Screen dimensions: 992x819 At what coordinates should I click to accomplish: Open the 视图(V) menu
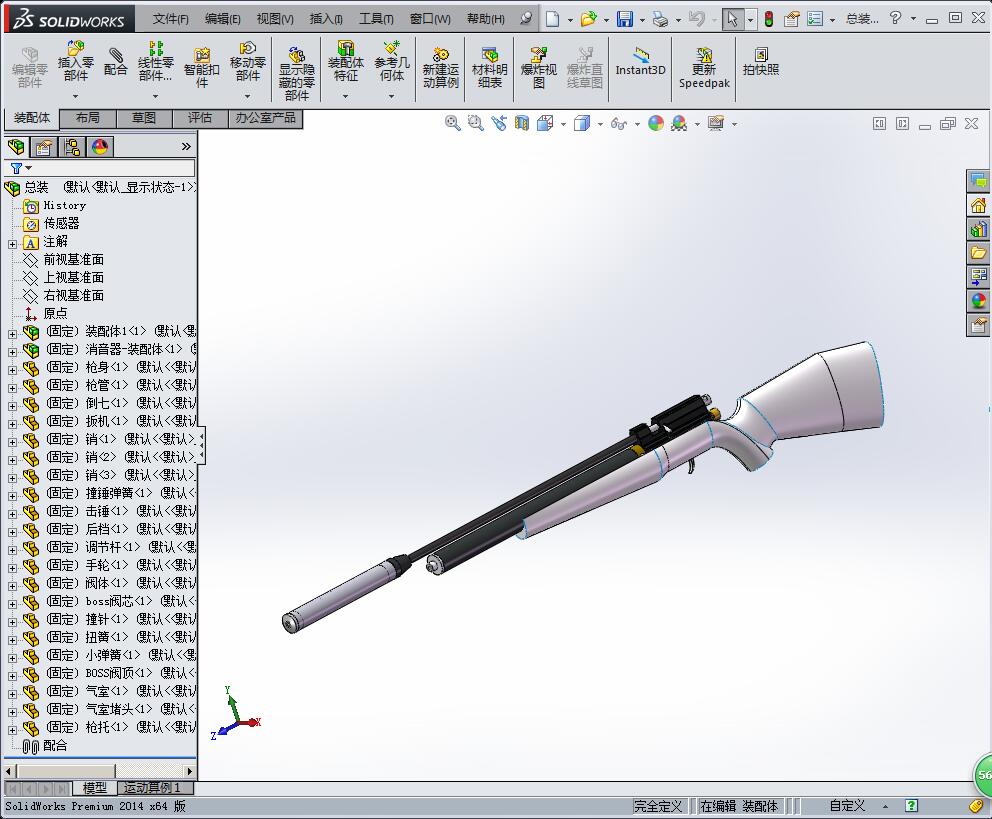point(275,19)
